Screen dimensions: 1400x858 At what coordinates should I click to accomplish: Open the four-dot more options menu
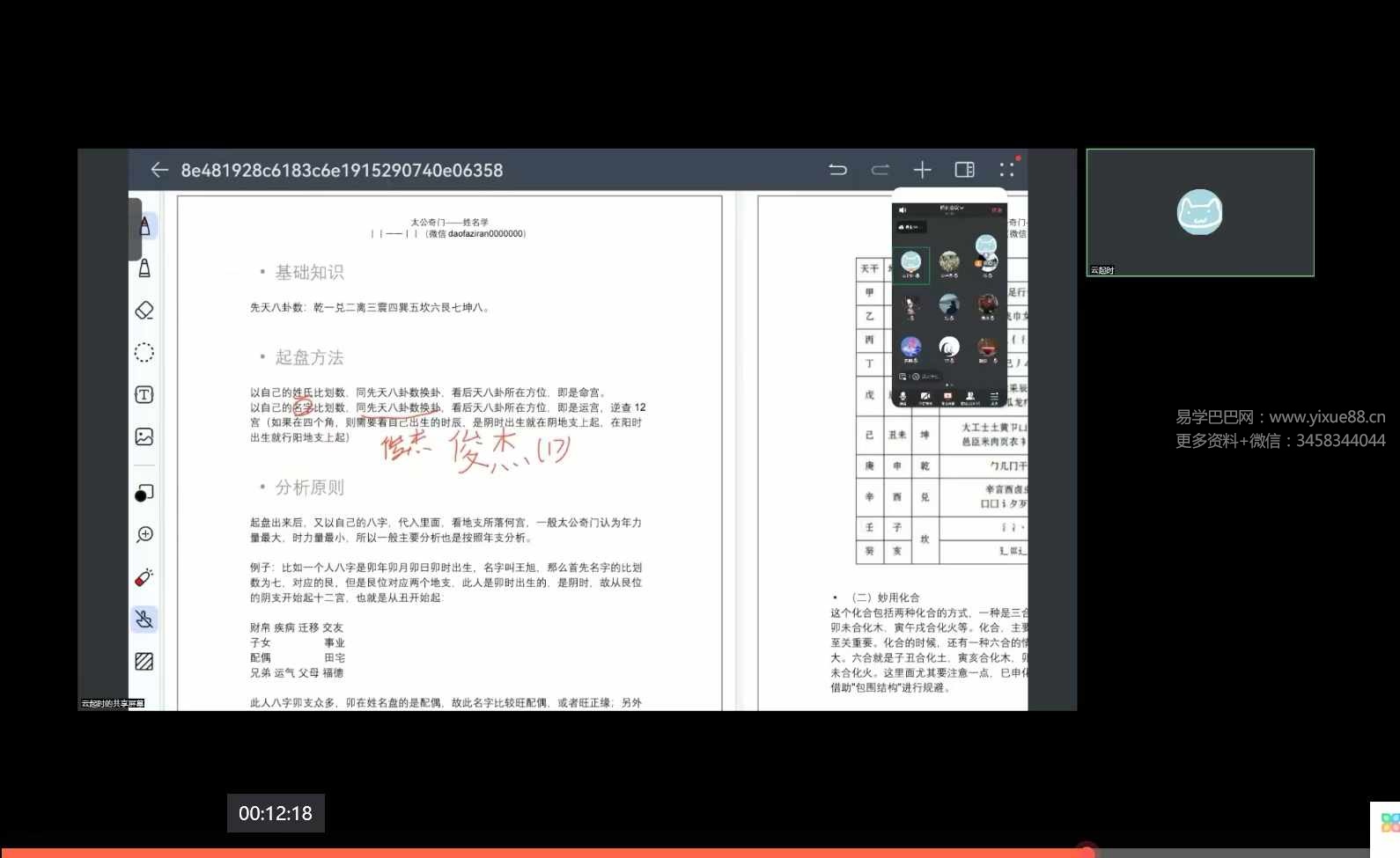pyautogui.click(x=1006, y=170)
